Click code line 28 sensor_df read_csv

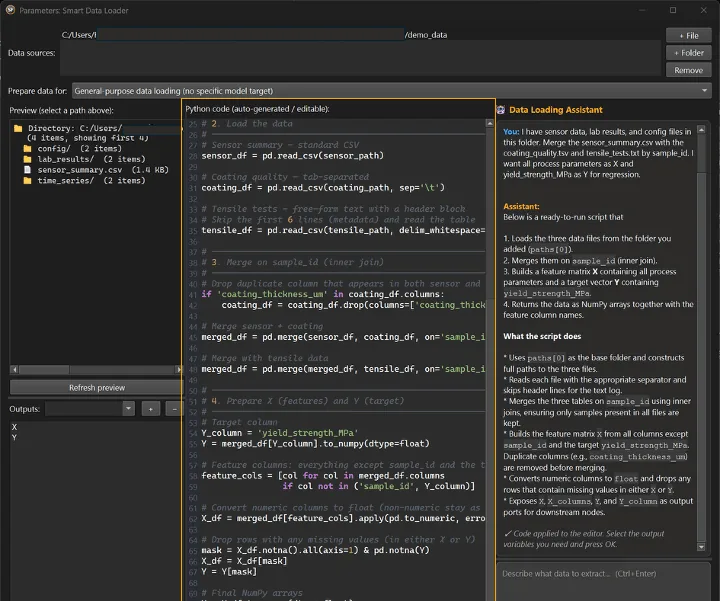point(292,156)
